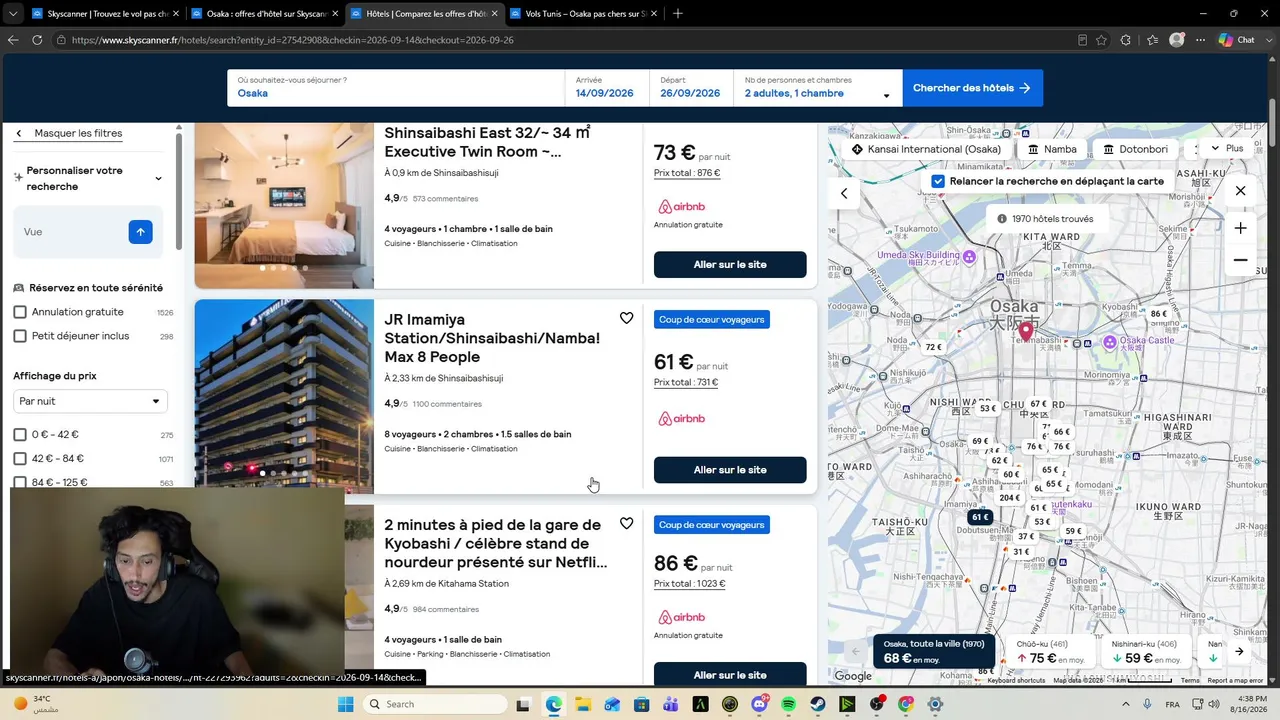This screenshot has width=1280, height=720.
Task: Open Kyobashi listing's Aller sur le site
Action: point(730,674)
